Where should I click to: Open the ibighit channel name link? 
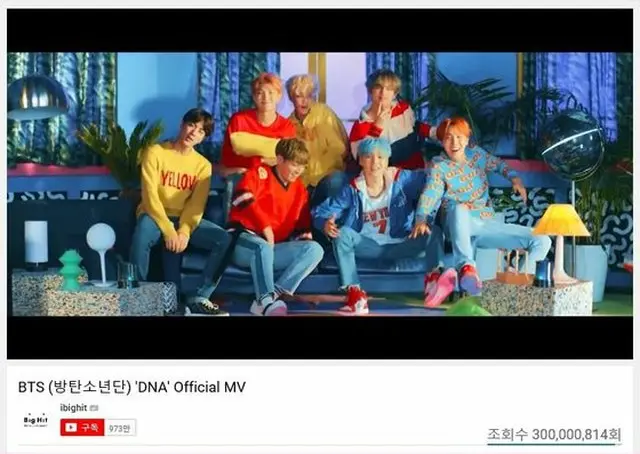(x=73, y=408)
